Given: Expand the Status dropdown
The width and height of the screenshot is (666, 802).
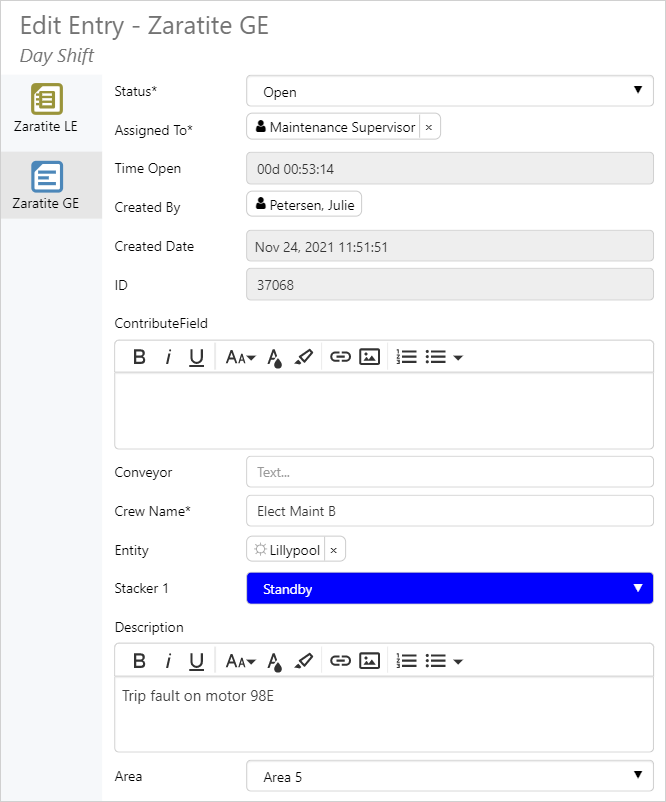Looking at the screenshot, I should coord(449,92).
